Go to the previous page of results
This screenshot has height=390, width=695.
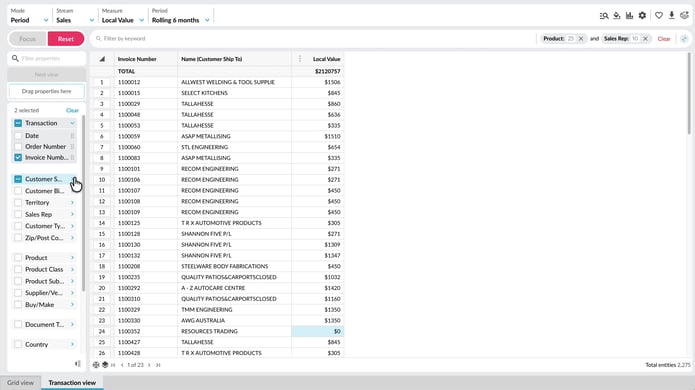pyautogui.click(x=122, y=365)
